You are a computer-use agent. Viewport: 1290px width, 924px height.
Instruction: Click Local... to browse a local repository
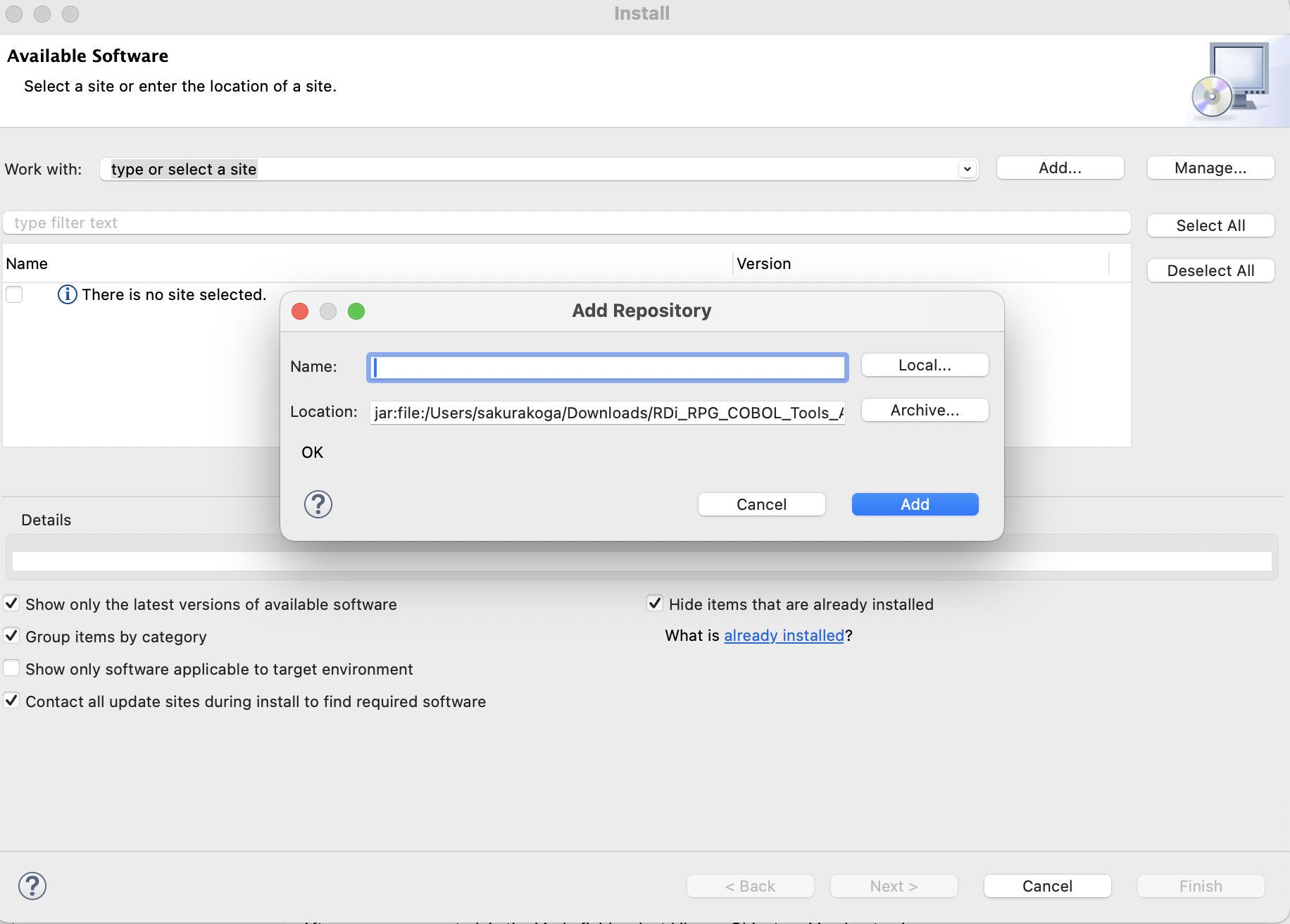(x=925, y=365)
